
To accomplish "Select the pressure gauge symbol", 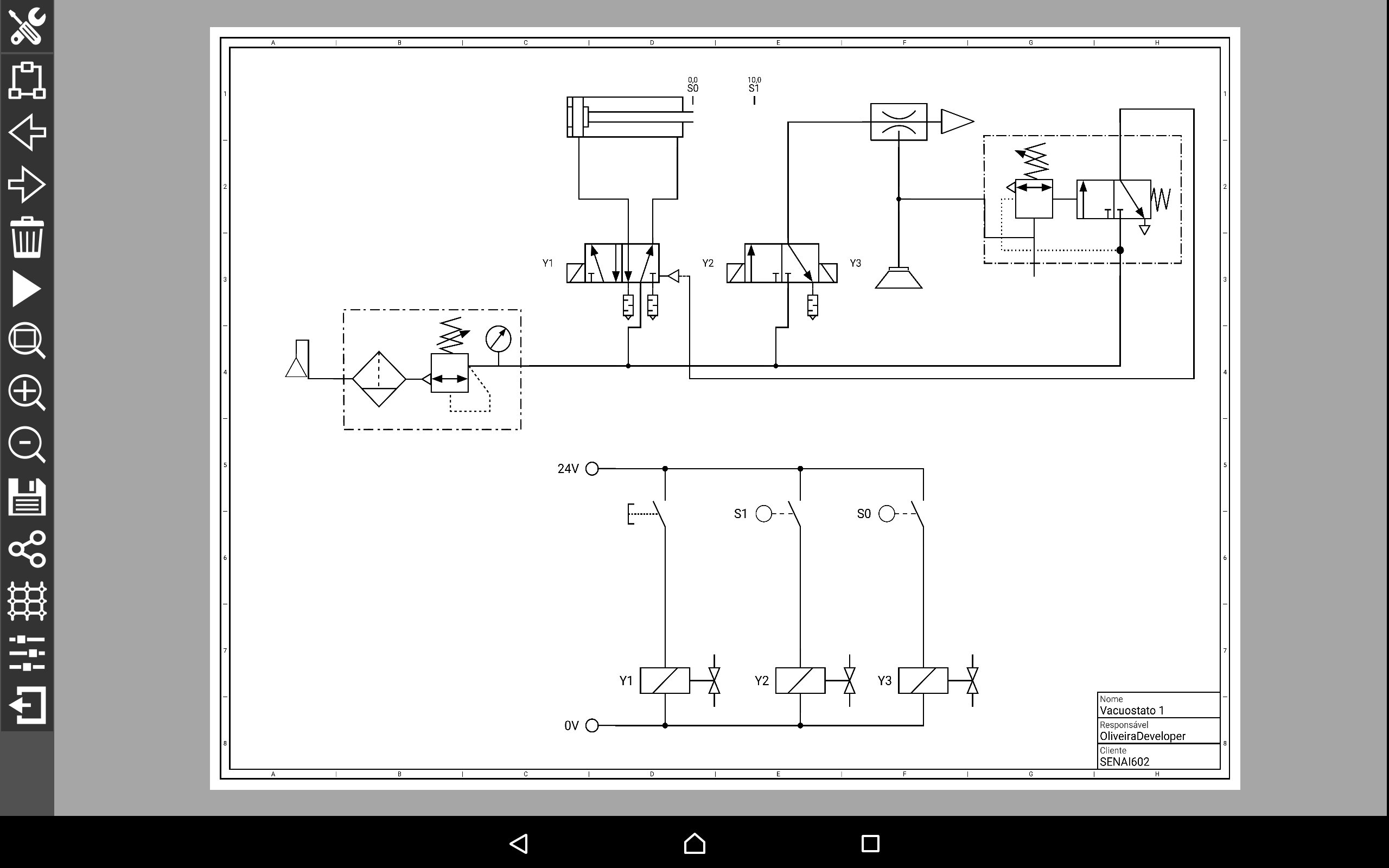I will click(498, 339).
